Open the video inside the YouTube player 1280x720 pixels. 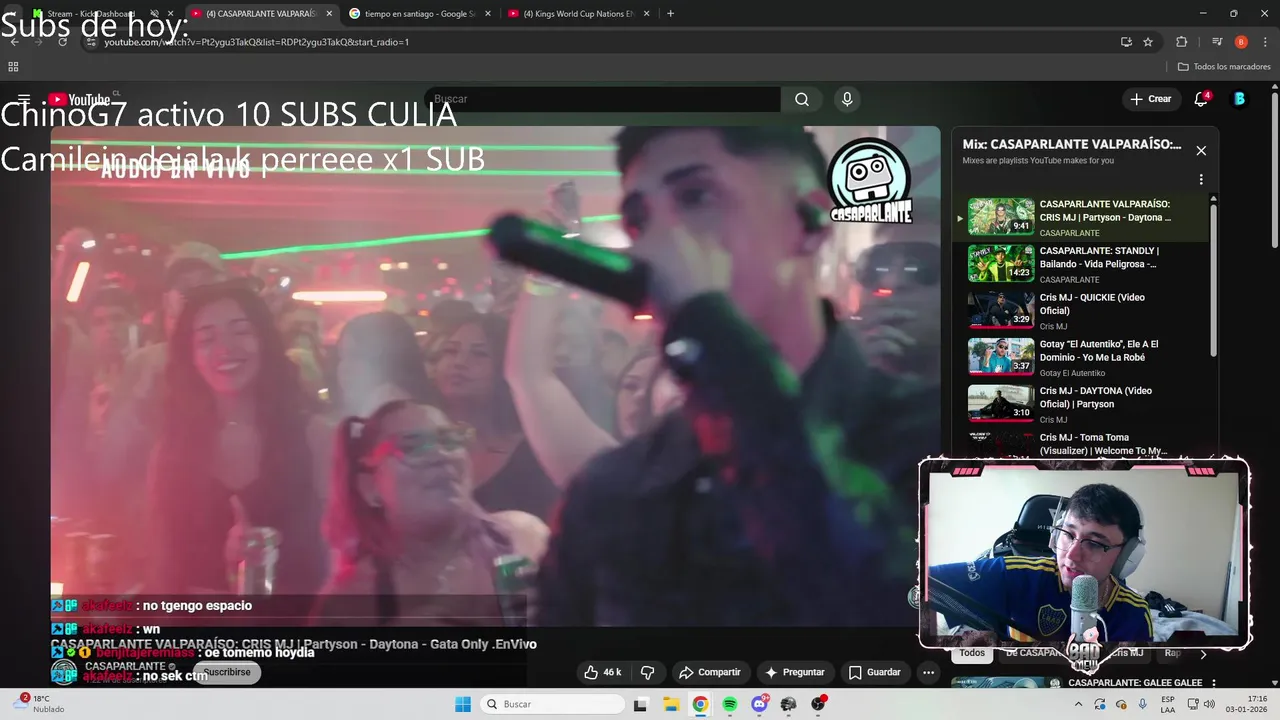pos(495,375)
